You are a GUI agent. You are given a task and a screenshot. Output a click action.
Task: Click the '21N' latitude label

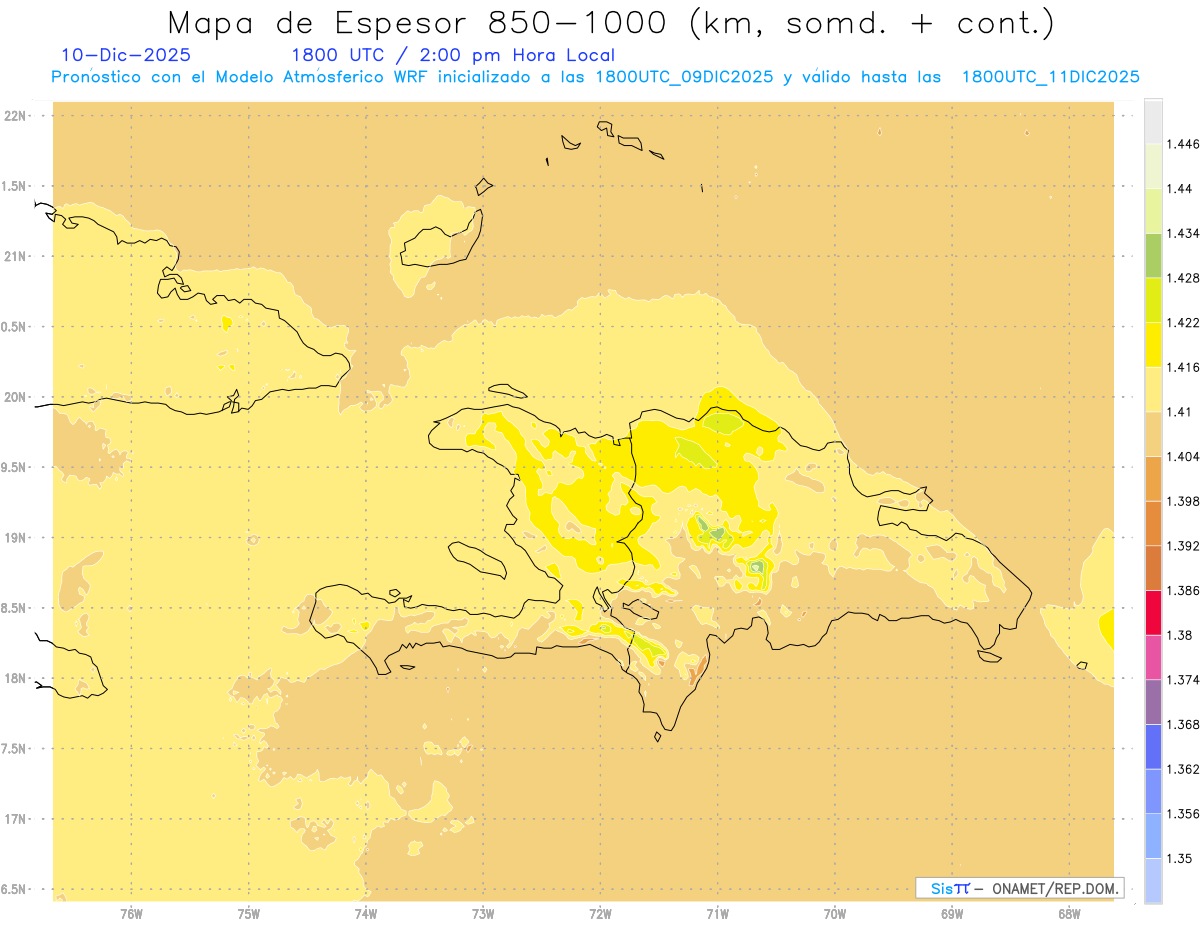coord(16,256)
